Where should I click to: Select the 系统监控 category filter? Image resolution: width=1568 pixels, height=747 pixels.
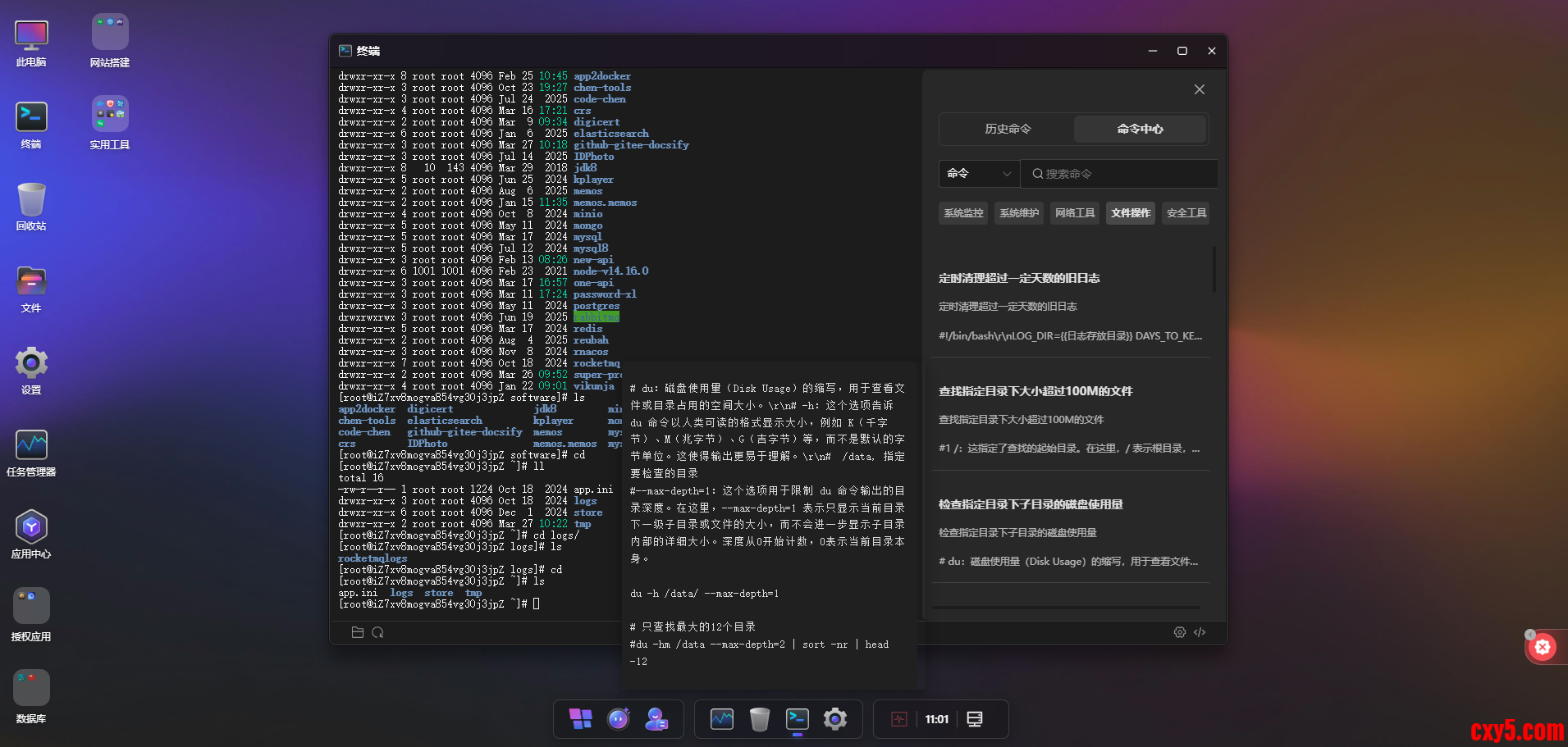(x=963, y=213)
